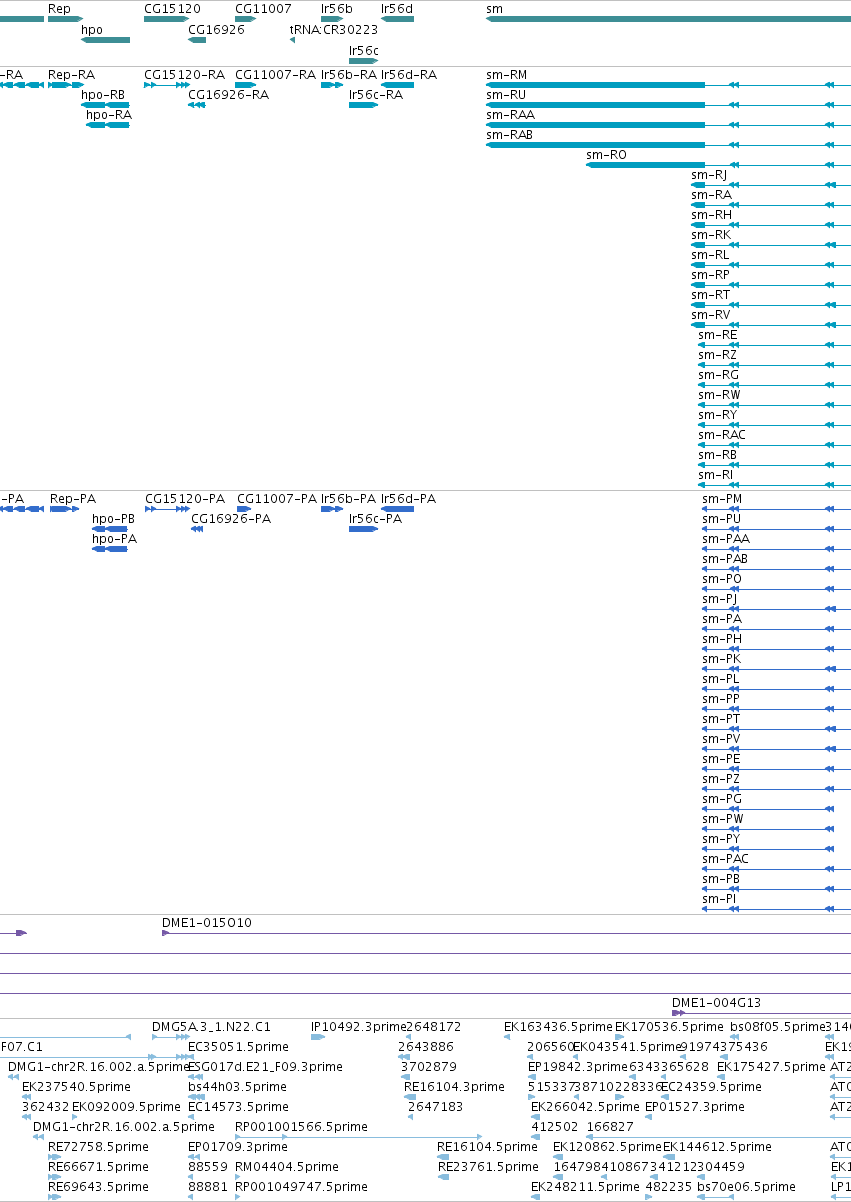
Task: Click the EK248211.5prime EST
Action: [536, 1197]
